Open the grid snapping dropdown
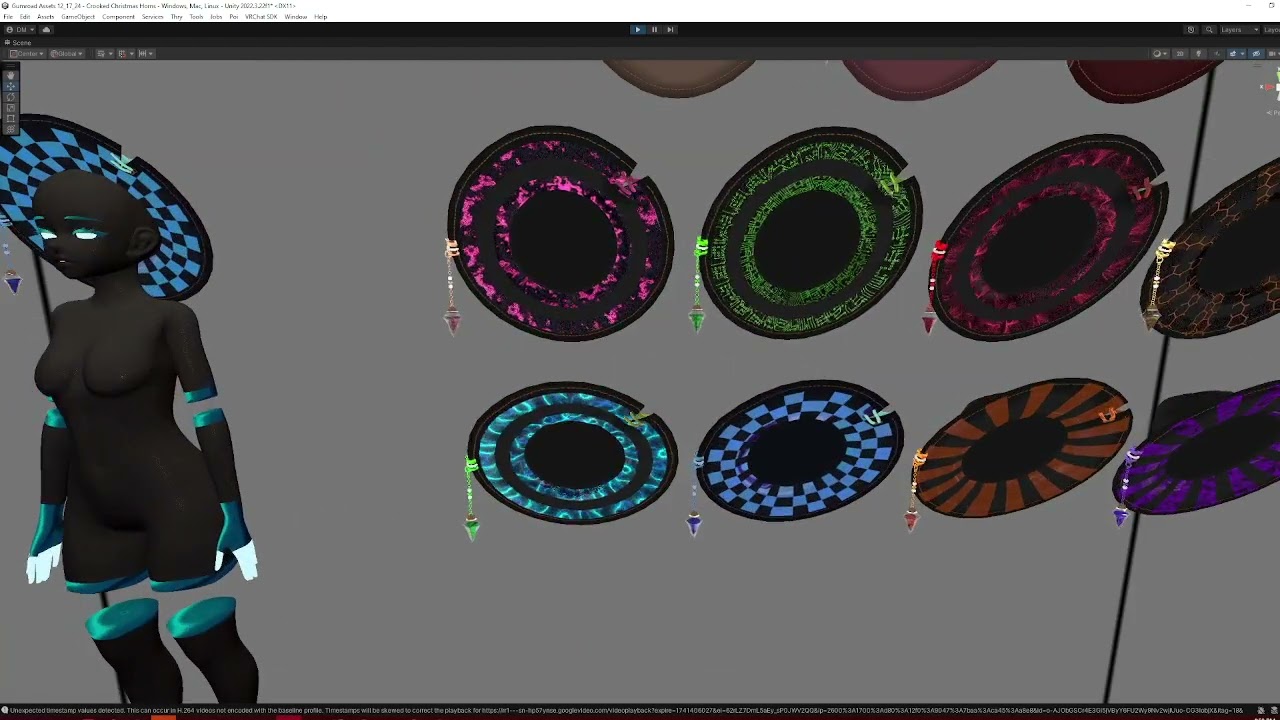 point(125,54)
